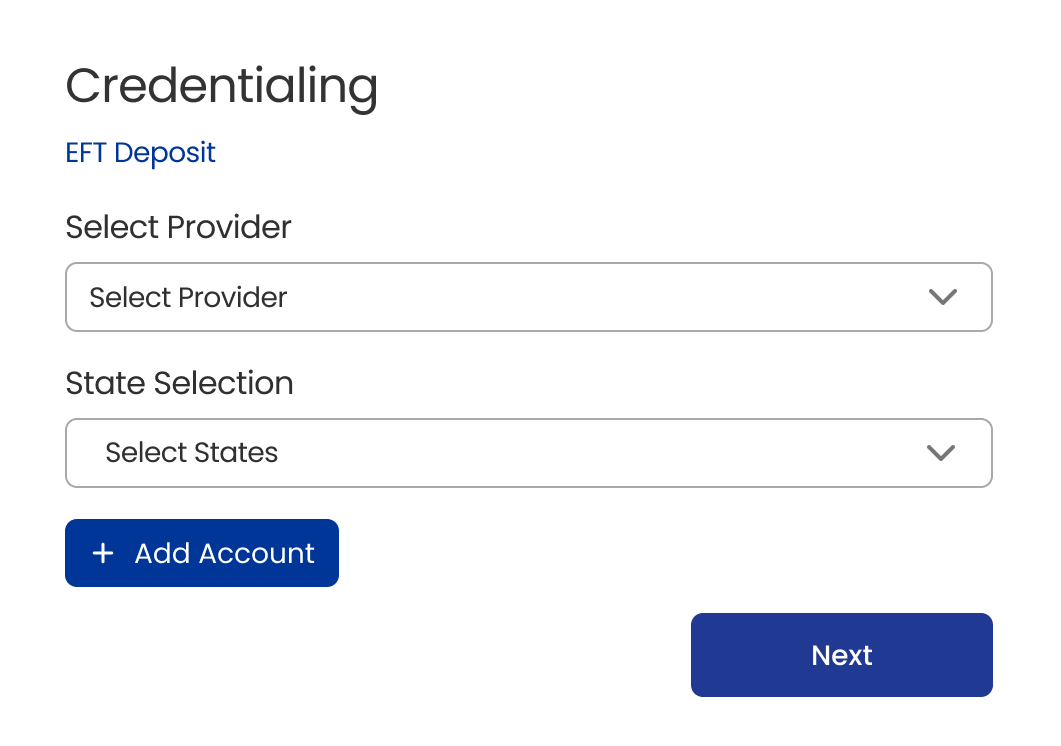Click the EFT Deposit link

[x=140, y=153]
